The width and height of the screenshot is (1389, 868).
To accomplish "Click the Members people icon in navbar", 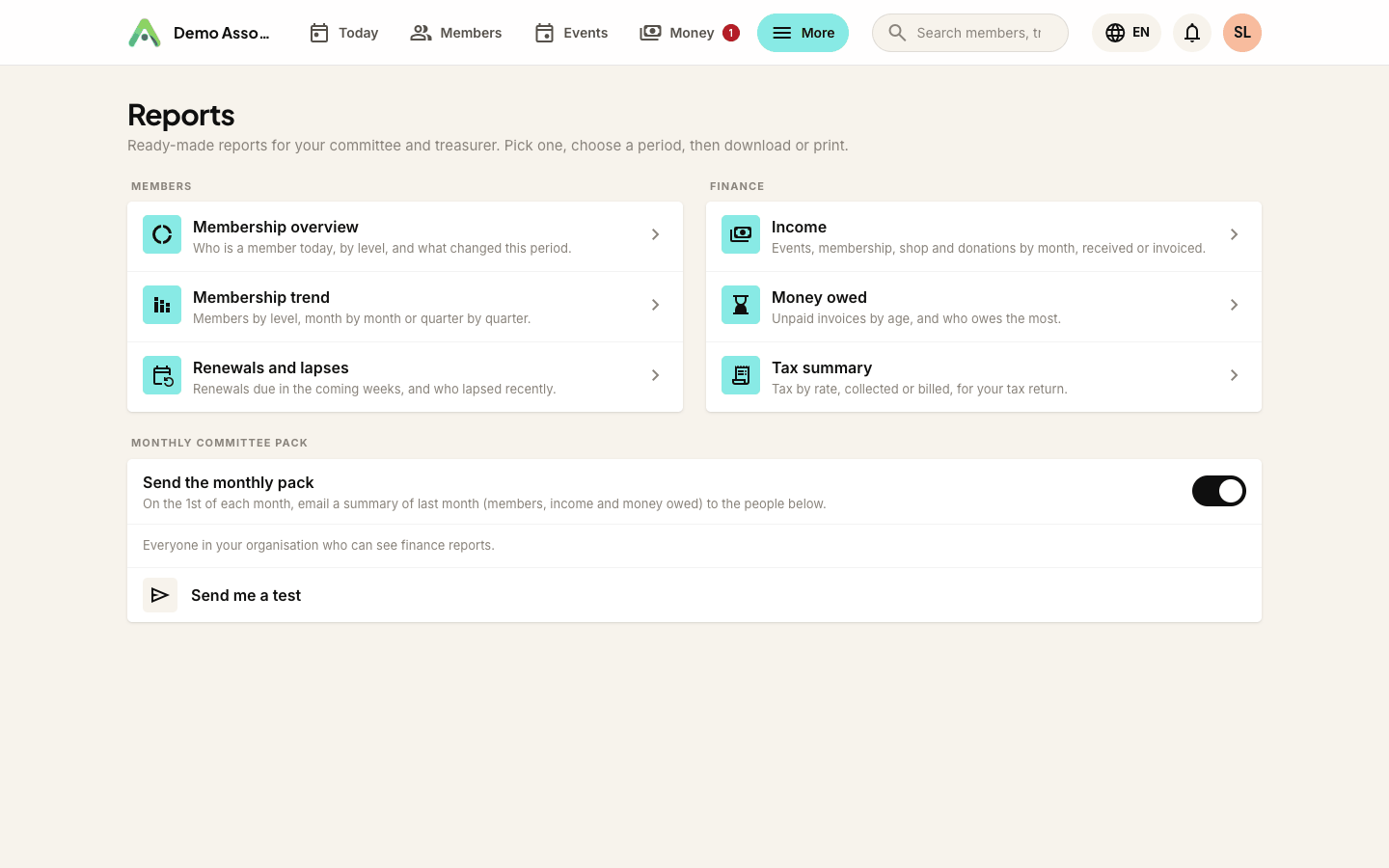I will pyautogui.click(x=421, y=33).
